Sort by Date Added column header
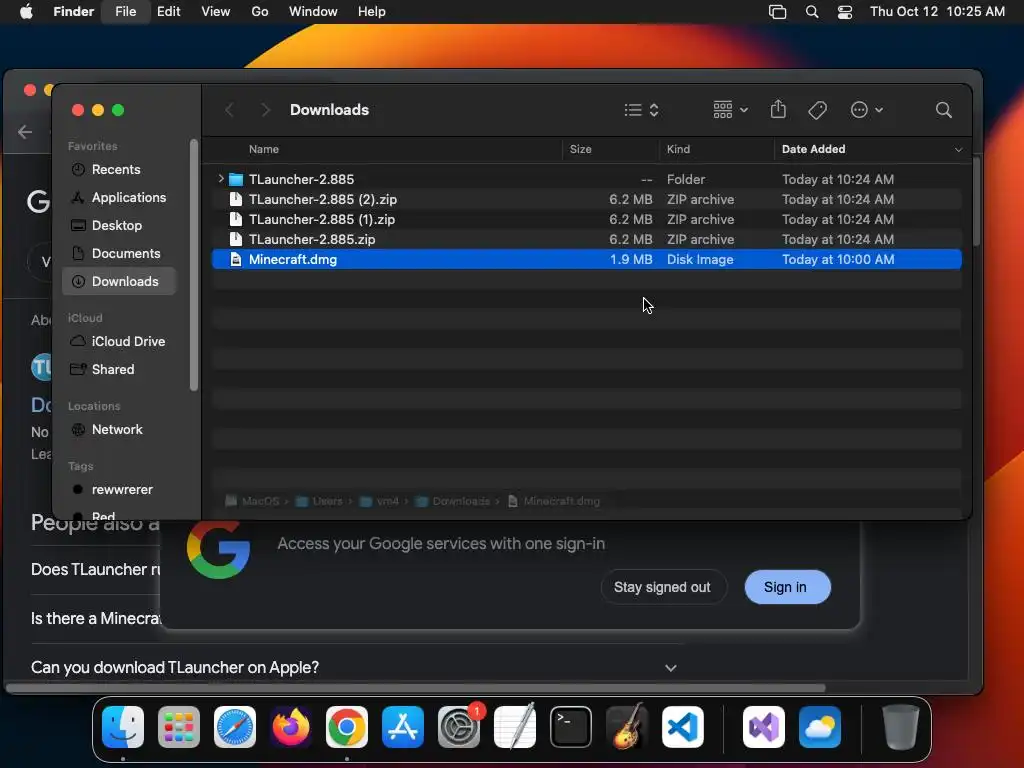 pos(813,149)
